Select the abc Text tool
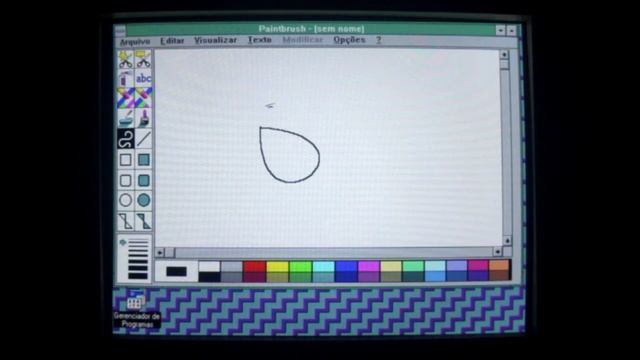Viewport: 640px width, 360px height. click(143, 78)
